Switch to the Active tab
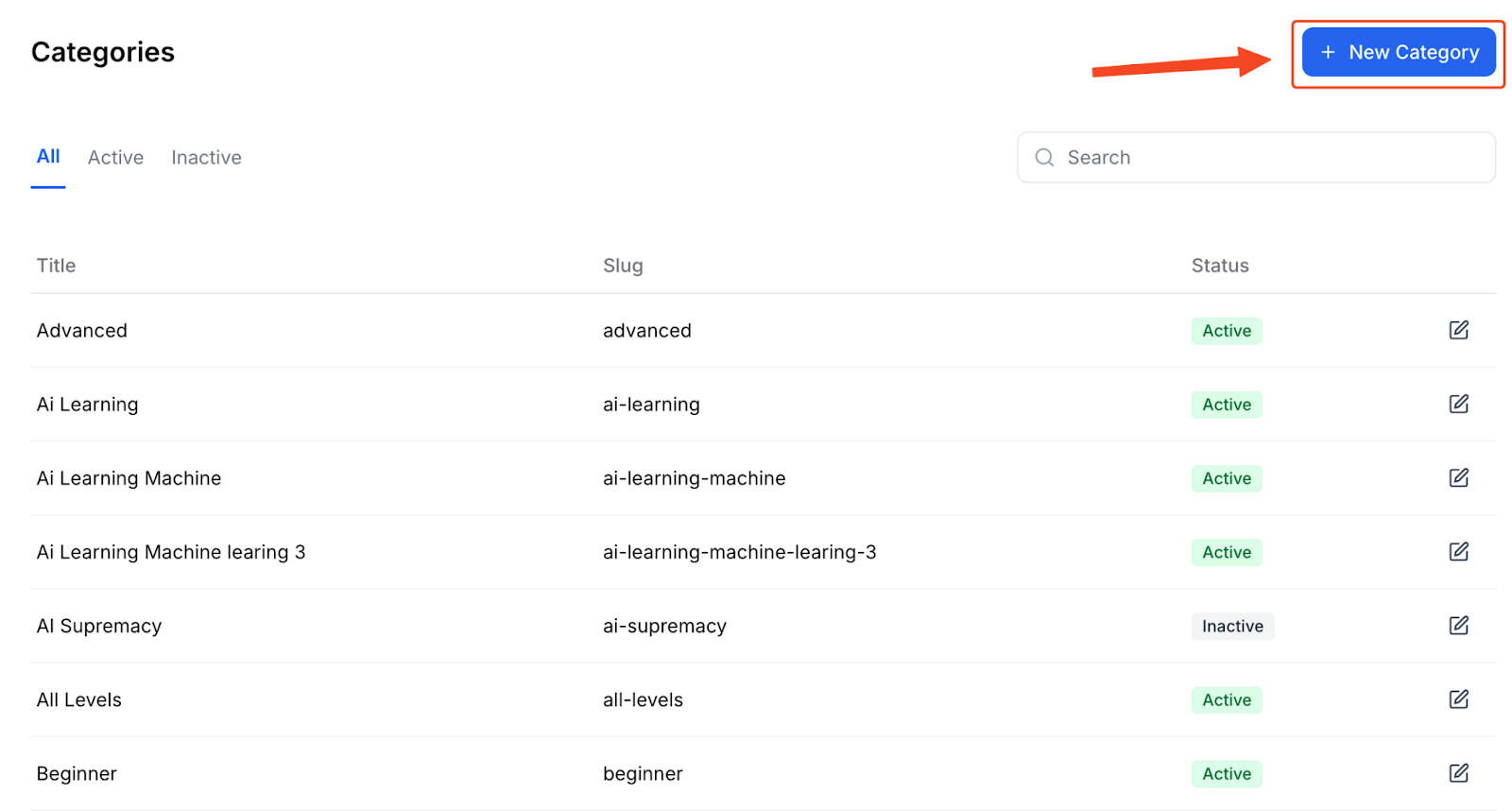1512x811 pixels. 115,158
